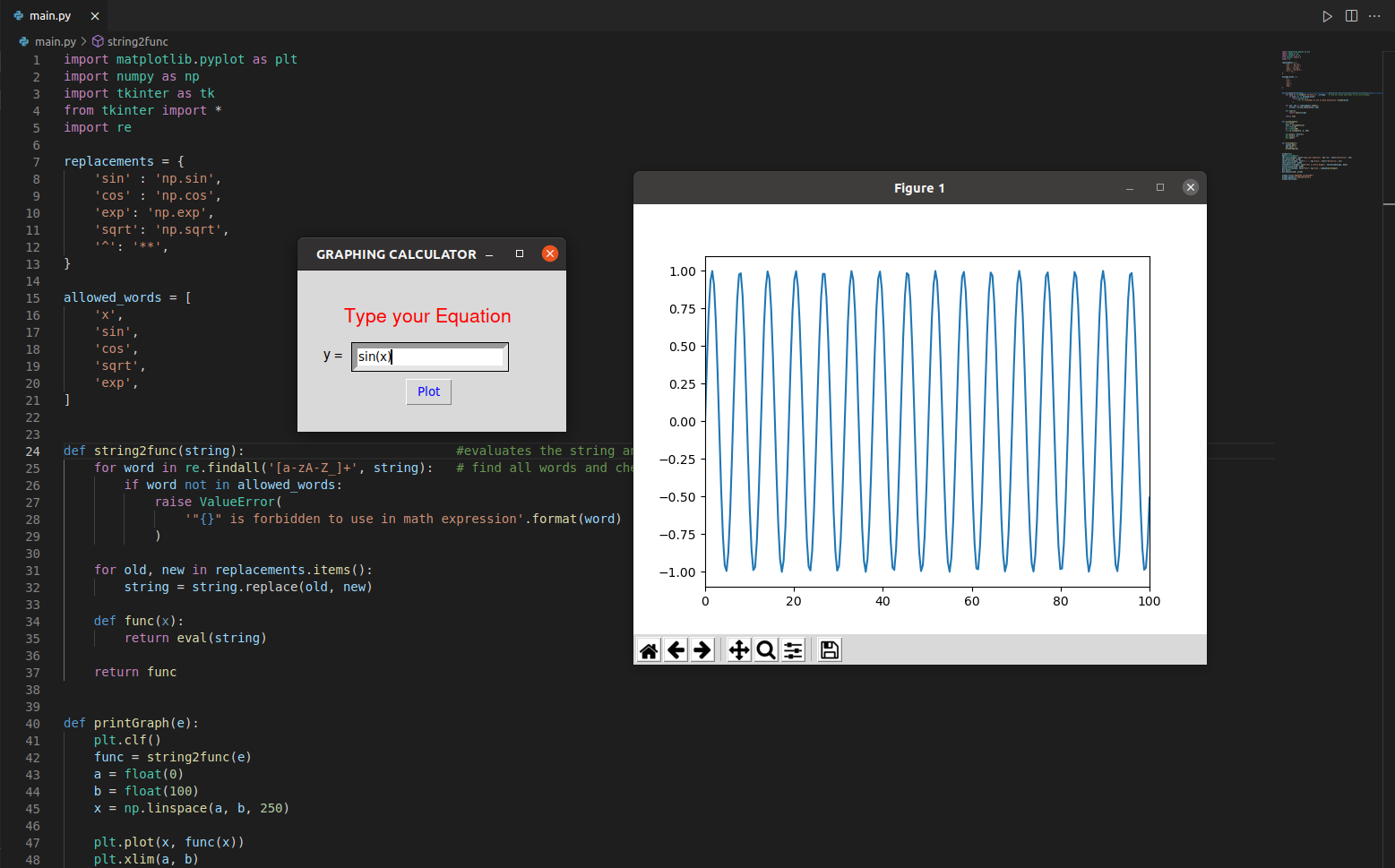Screen dimensions: 1395x868
Task: Open the split editor icon
Action: pos(1350,15)
